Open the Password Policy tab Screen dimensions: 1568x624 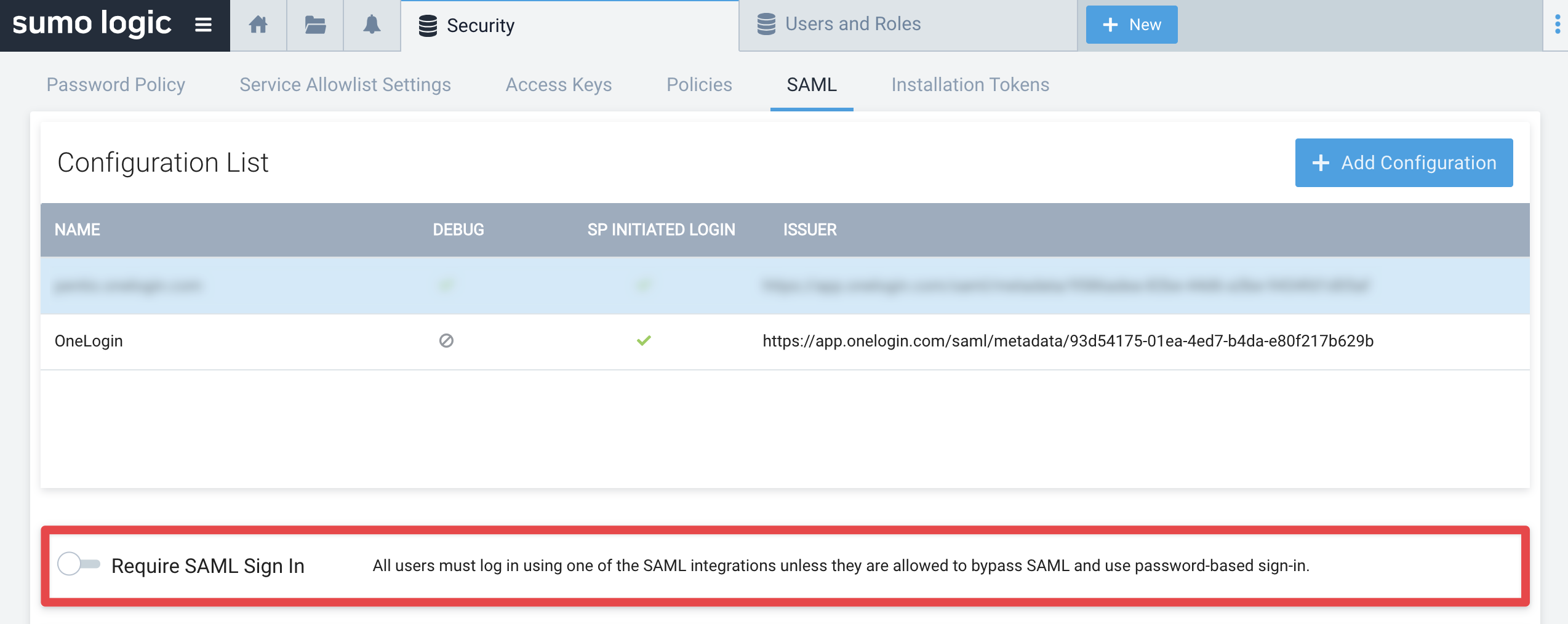116,84
